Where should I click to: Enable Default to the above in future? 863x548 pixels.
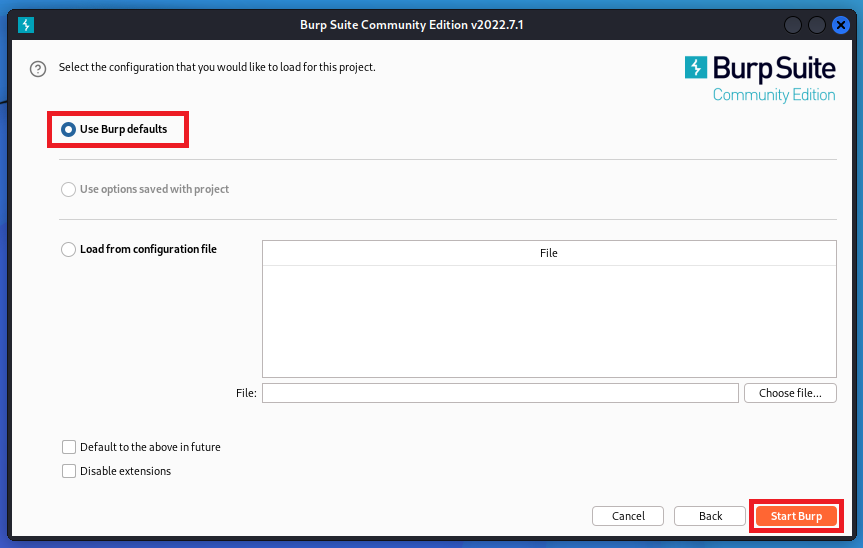click(69, 447)
